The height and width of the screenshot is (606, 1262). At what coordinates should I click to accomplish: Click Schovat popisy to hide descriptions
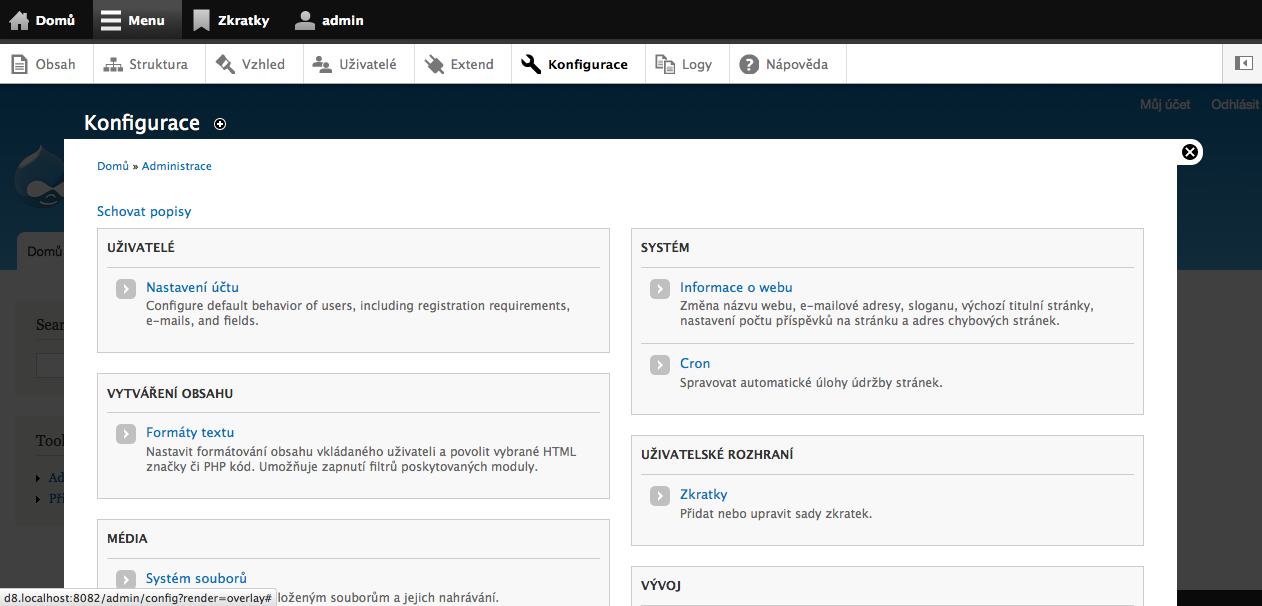[x=144, y=211]
